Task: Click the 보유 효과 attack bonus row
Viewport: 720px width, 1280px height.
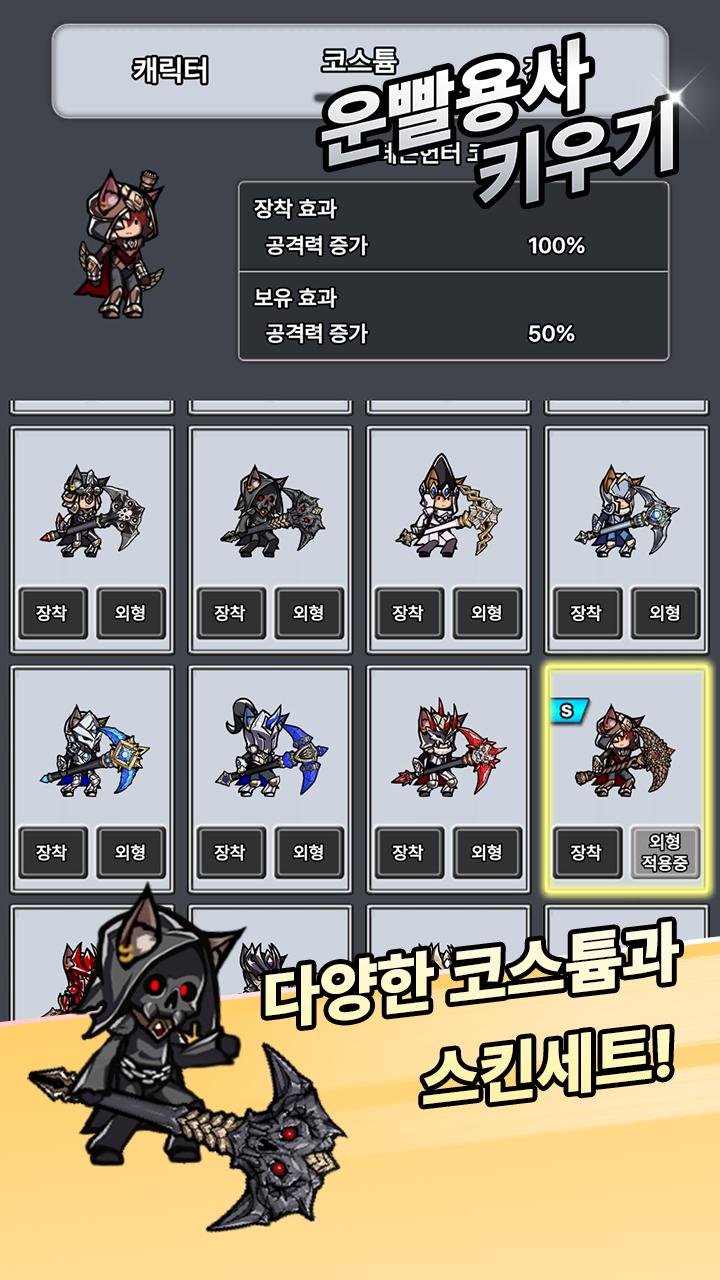Action: 453,334
